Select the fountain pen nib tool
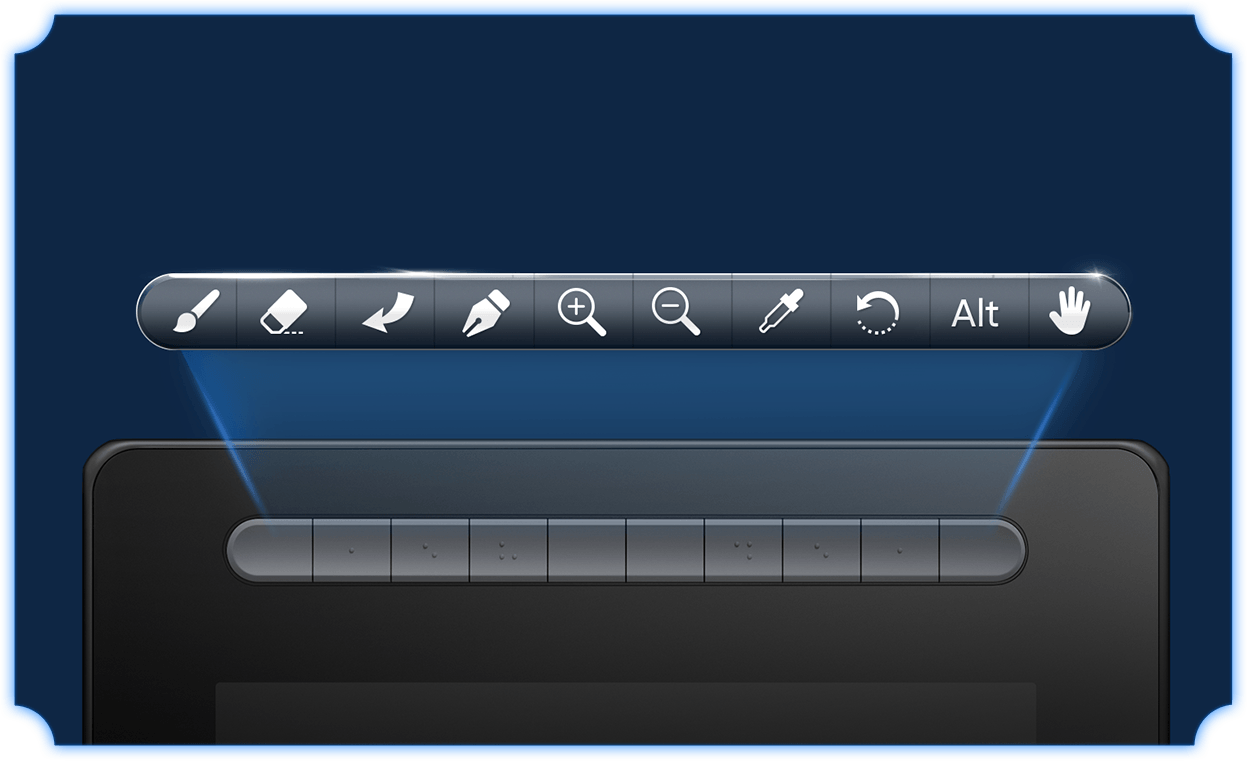The image size is (1247, 761). coord(484,312)
